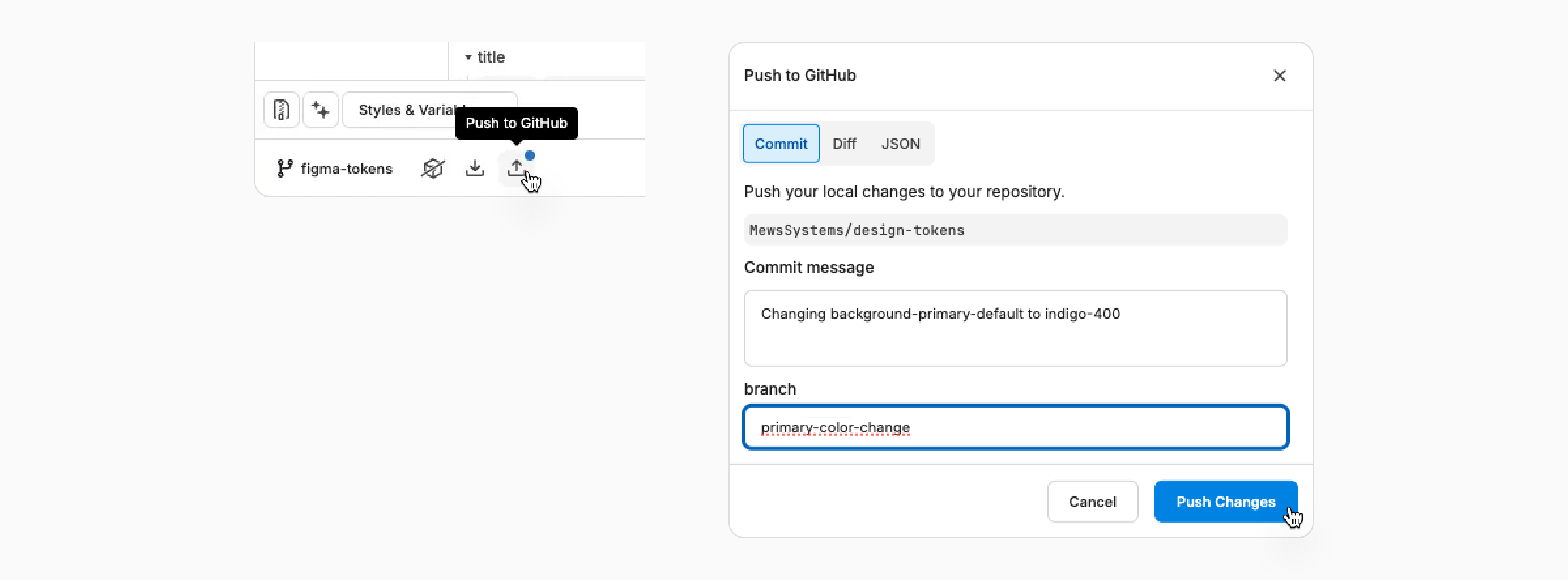Click the Pull from GitHub download icon
1568x580 pixels.
point(474,169)
